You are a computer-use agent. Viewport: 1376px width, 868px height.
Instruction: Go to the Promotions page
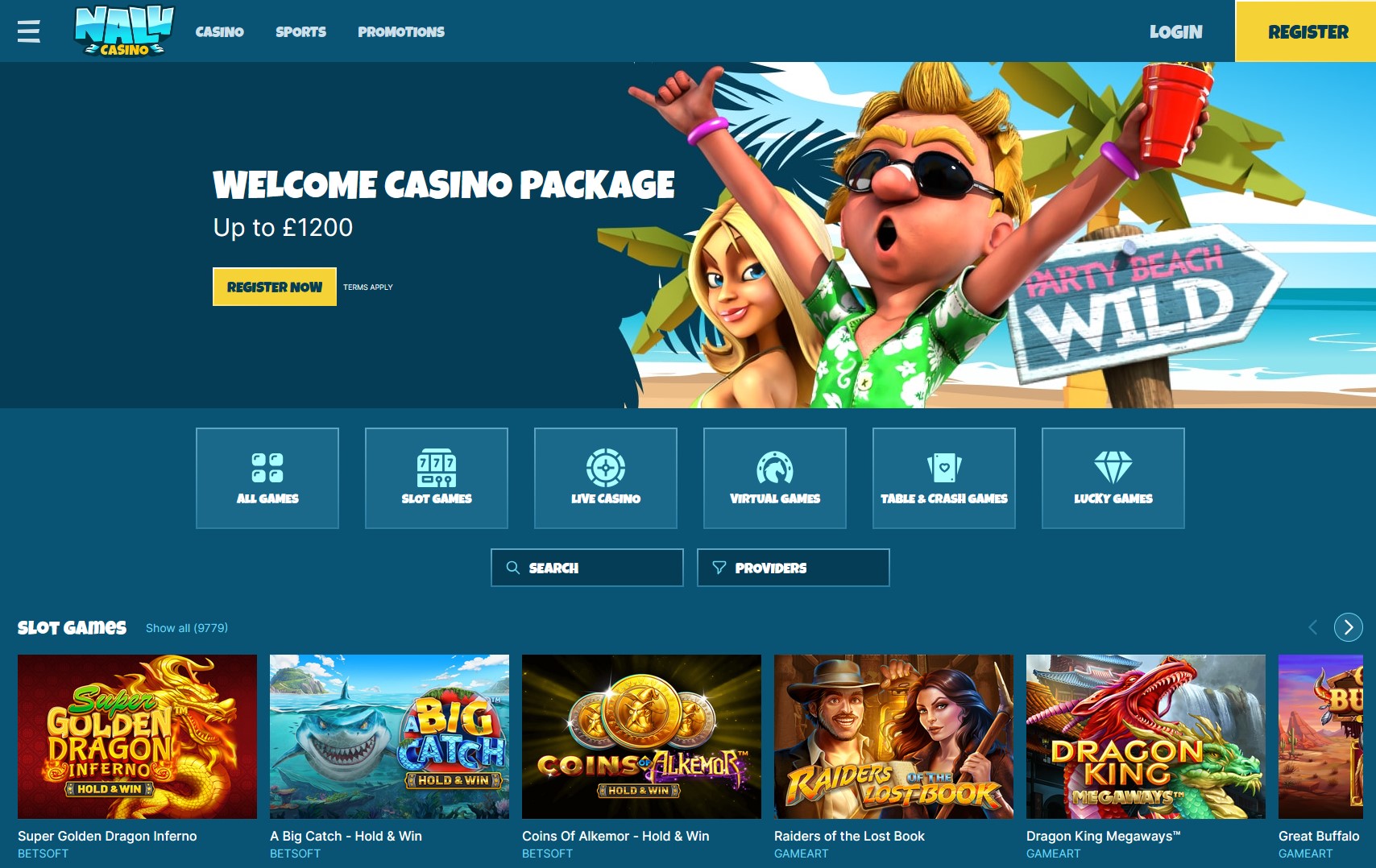pos(401,31)
